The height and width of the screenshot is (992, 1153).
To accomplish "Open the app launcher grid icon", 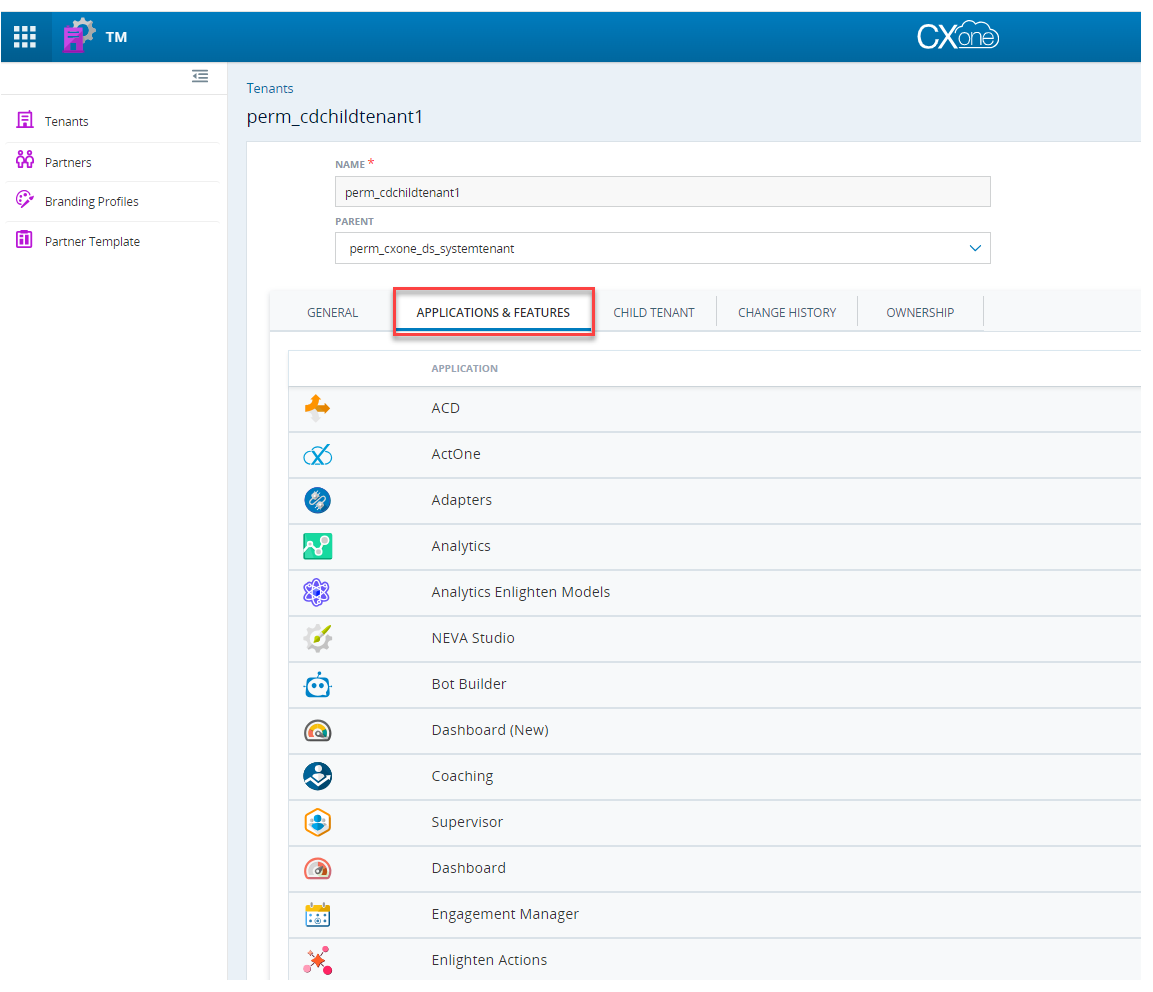I will point(25,37).
